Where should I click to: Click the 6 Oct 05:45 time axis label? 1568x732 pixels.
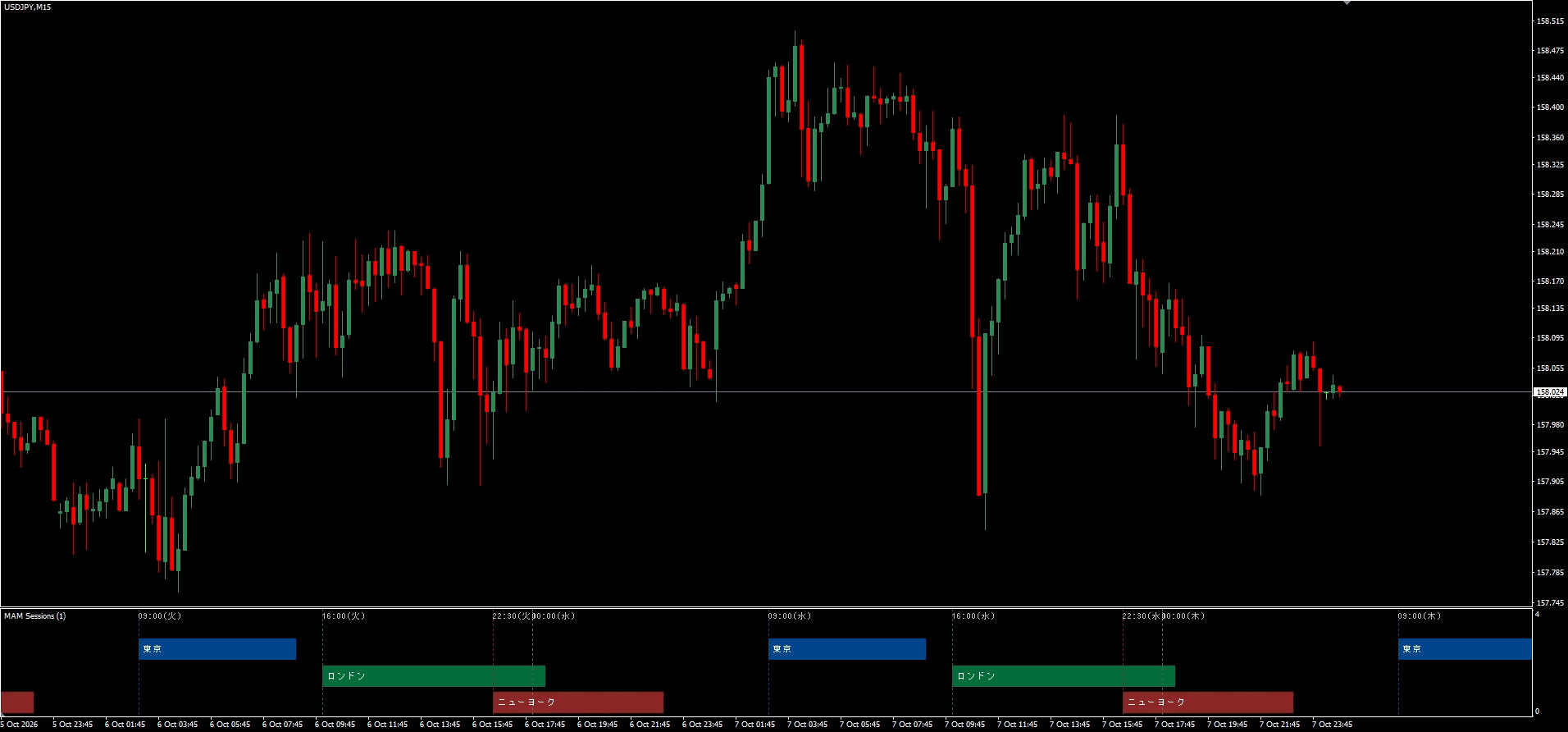click(230, 725)
